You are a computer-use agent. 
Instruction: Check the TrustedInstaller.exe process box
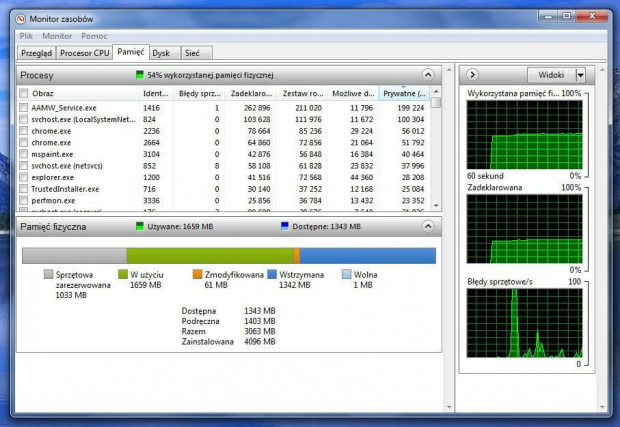[x=24, y=189]
